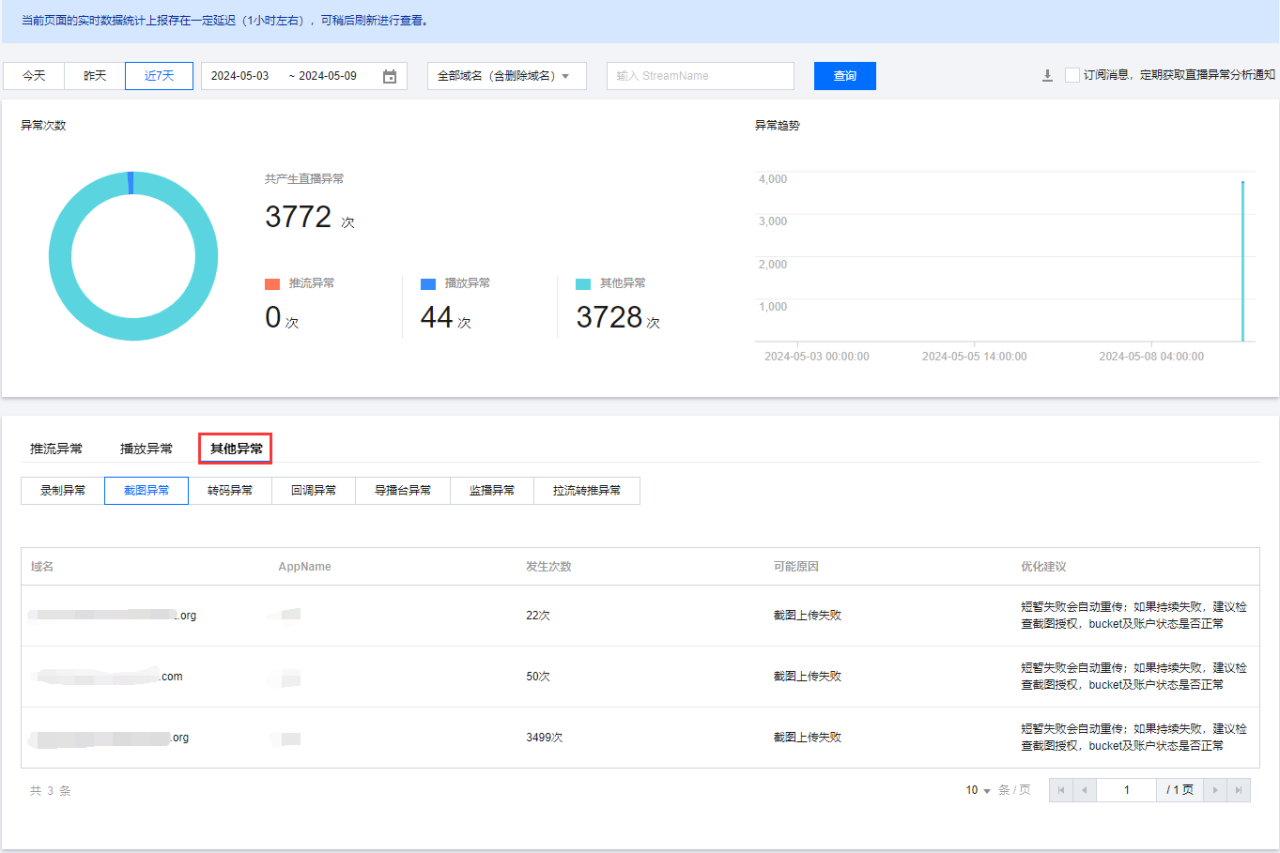Image resolution: width=1280 pixels, height=853 pixels.
Task: Select the 截图异常 sub-tab
Action: tap(146, 490)
